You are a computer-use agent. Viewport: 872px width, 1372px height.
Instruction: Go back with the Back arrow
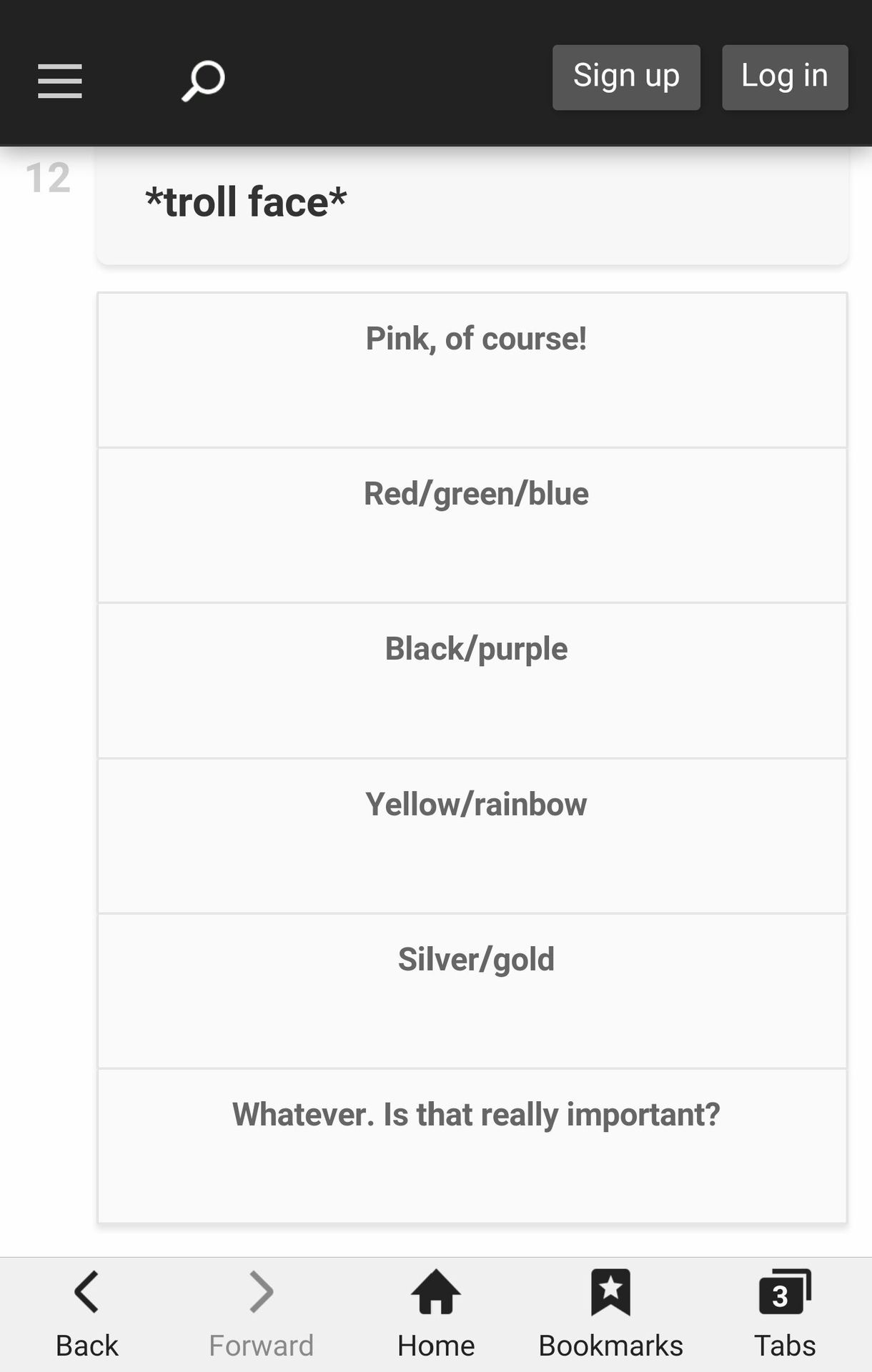[86, 1292]
